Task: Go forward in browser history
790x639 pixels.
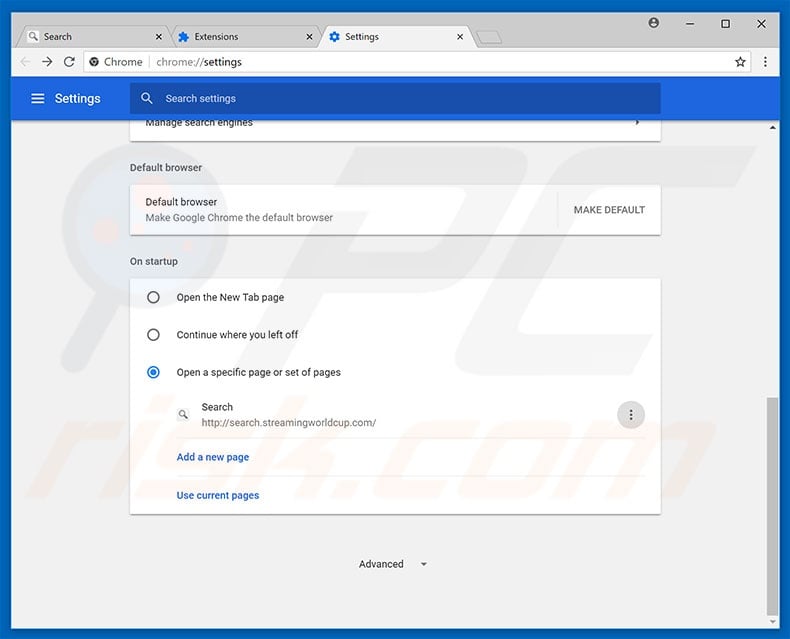Action: pyautogui.click(x=47, y=62)
